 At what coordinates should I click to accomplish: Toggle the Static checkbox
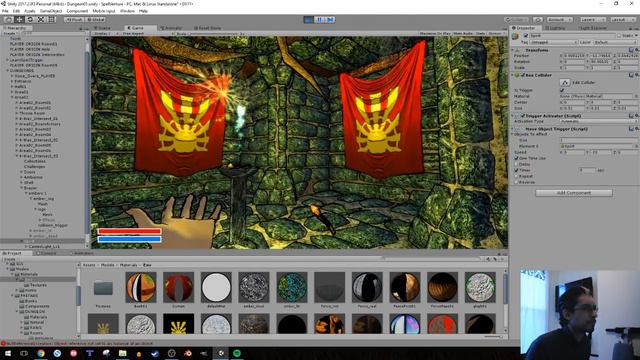click(619, 36)
